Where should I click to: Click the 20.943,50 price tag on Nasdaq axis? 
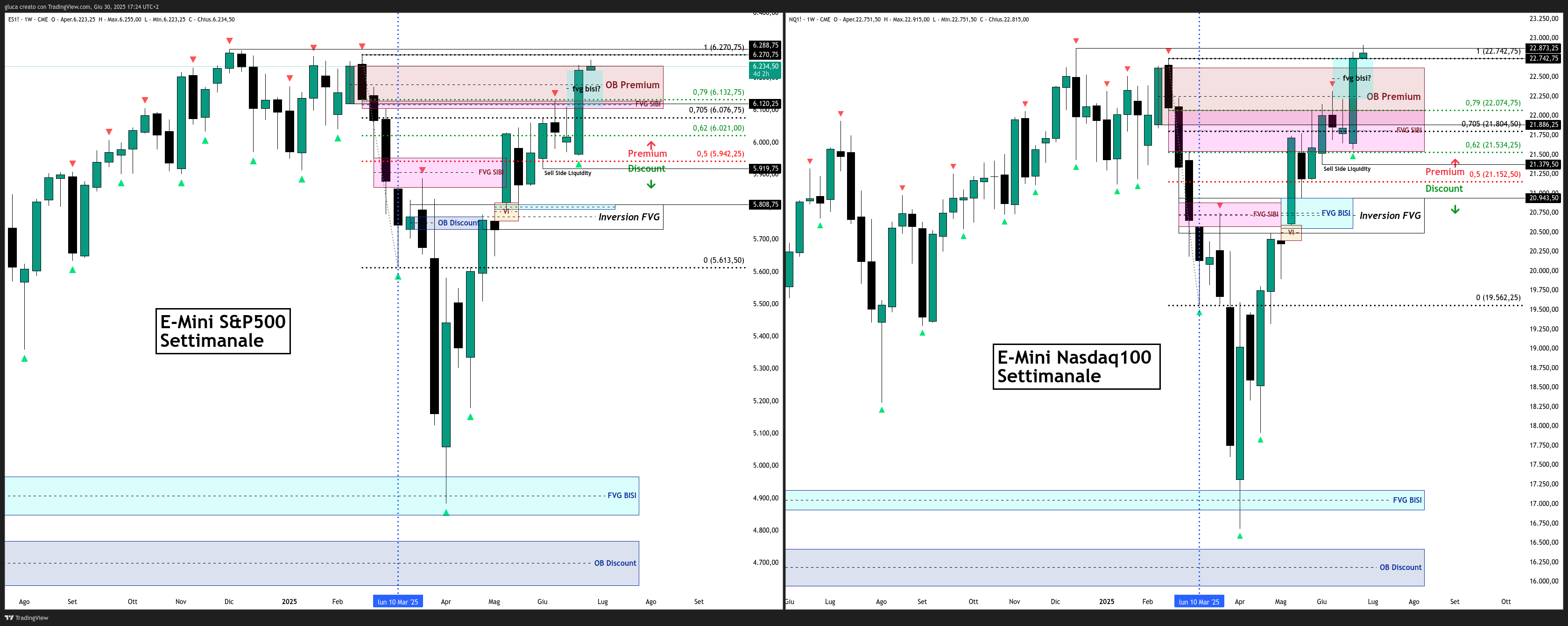point(1543,198)
